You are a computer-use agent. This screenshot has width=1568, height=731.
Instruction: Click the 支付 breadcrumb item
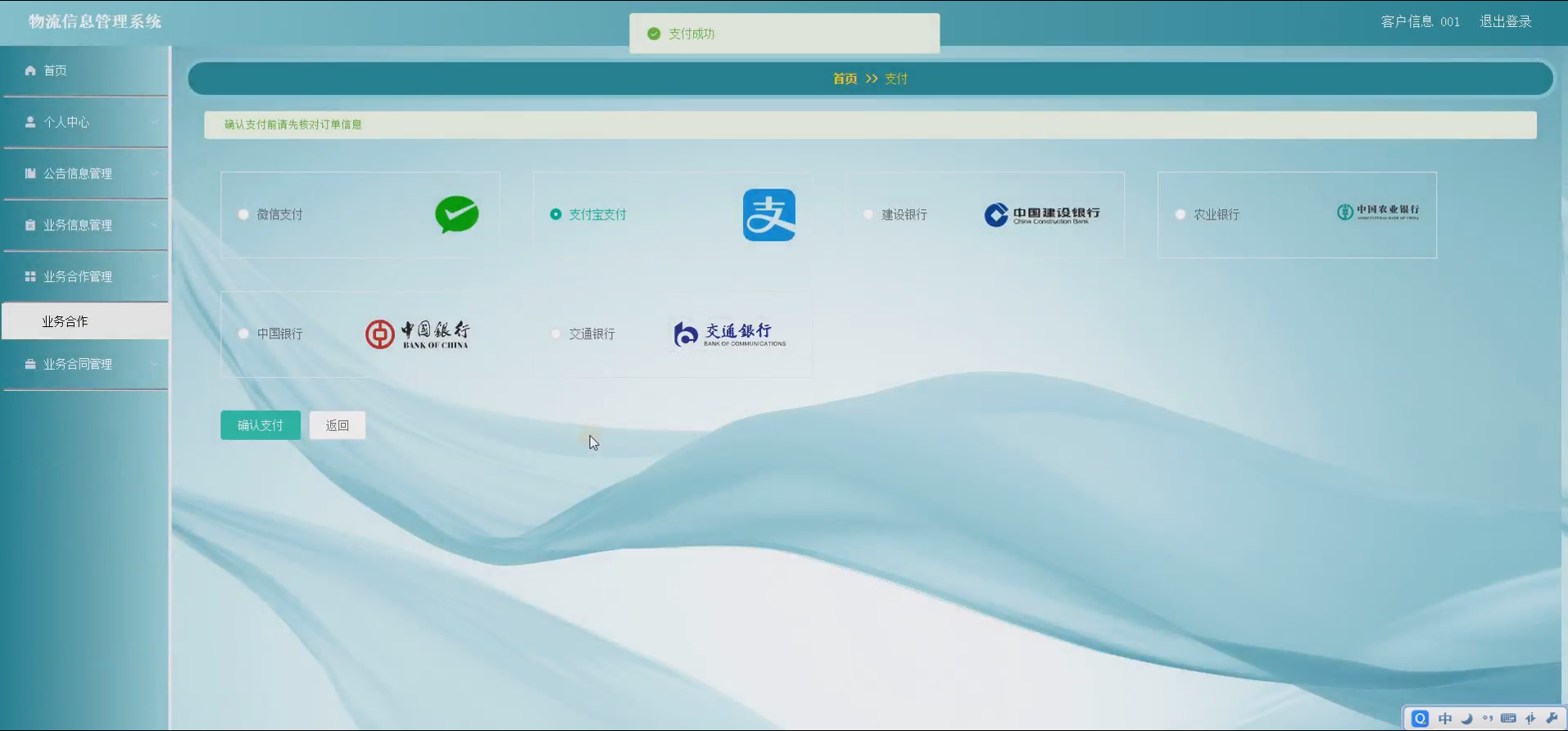coord(896,79)
